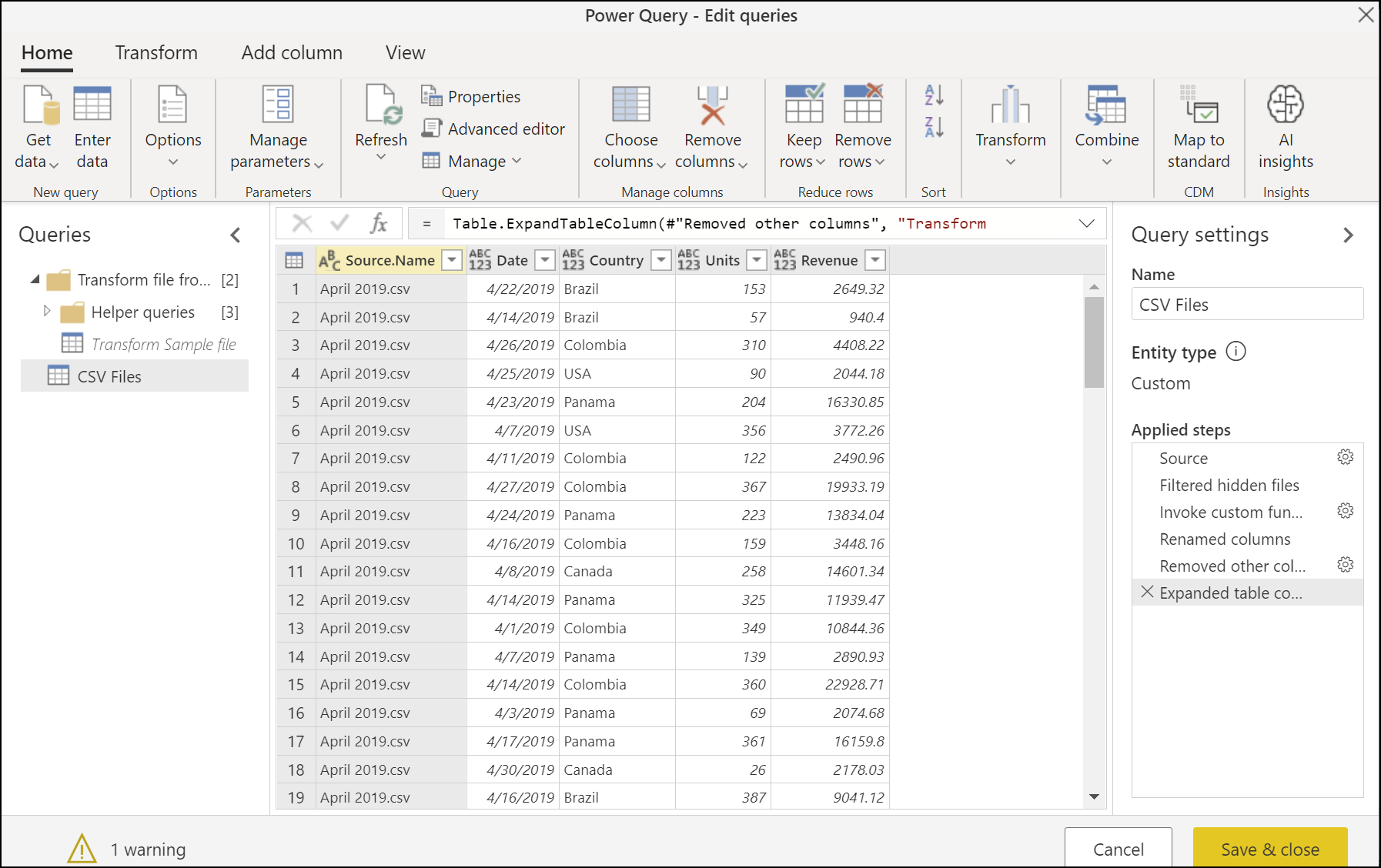Open settings gear for Source step
The width and height of the screenshot is (1381, 868).
tap(1345, 457)
